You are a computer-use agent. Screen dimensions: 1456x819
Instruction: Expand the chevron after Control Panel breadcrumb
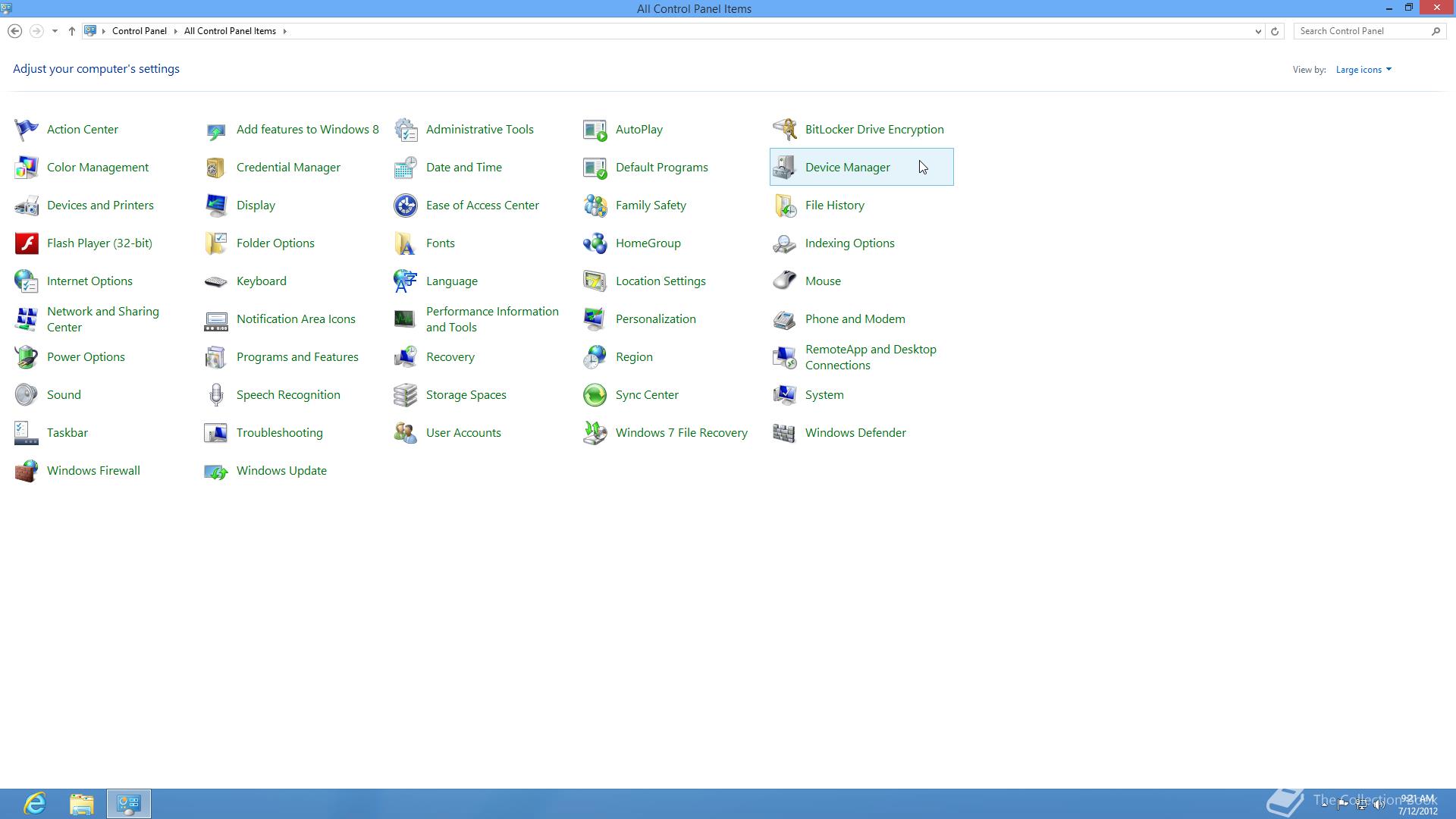coord(176,31)
